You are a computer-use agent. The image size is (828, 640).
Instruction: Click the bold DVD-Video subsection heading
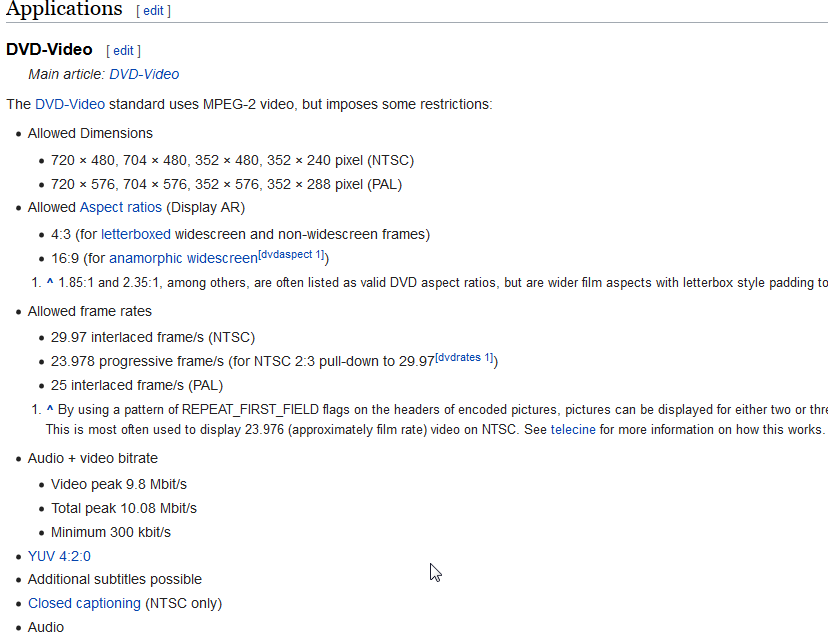(x=49, y=50)
